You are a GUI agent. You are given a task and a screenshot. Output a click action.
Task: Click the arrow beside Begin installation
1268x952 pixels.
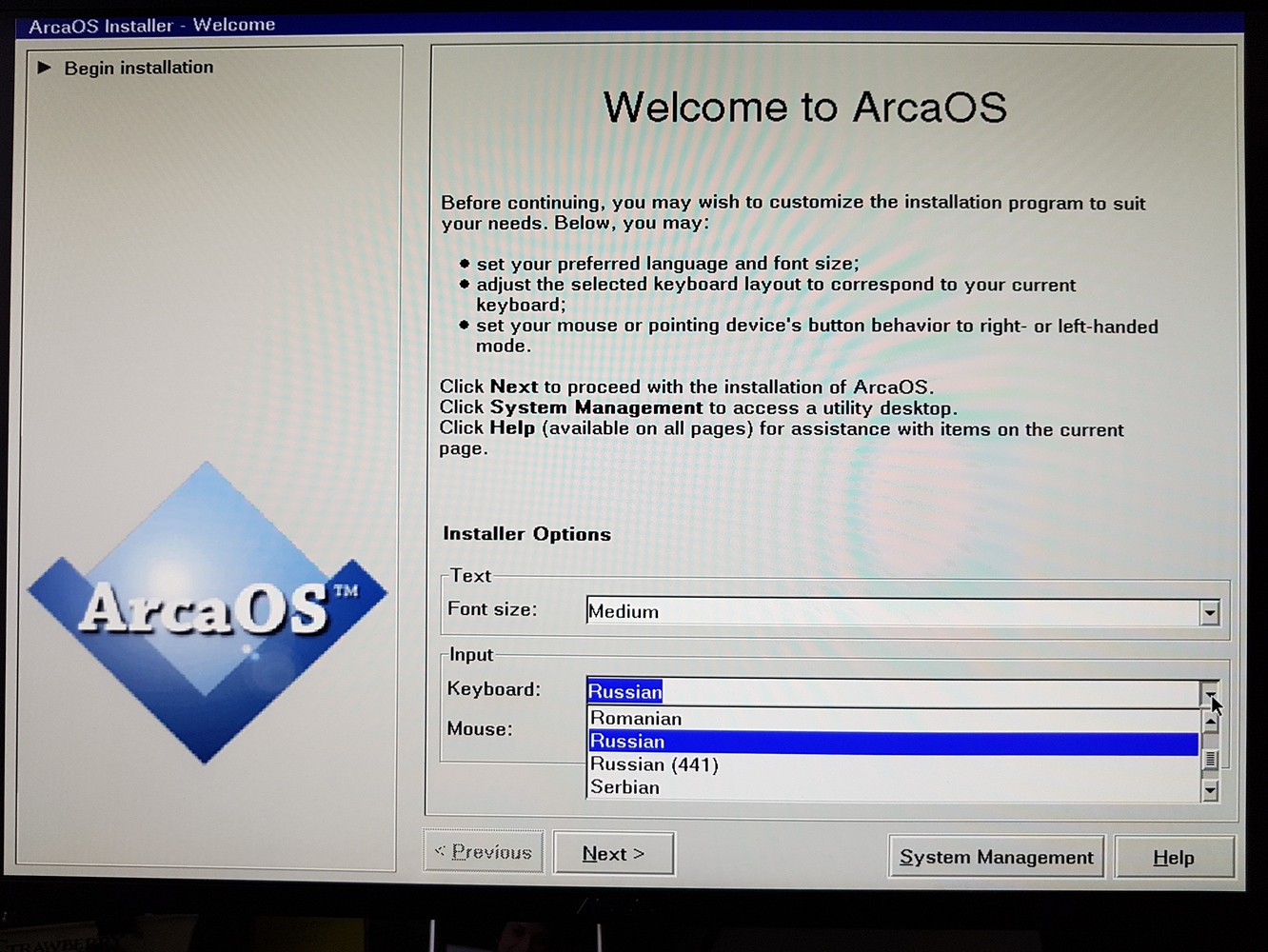(44, 68)
